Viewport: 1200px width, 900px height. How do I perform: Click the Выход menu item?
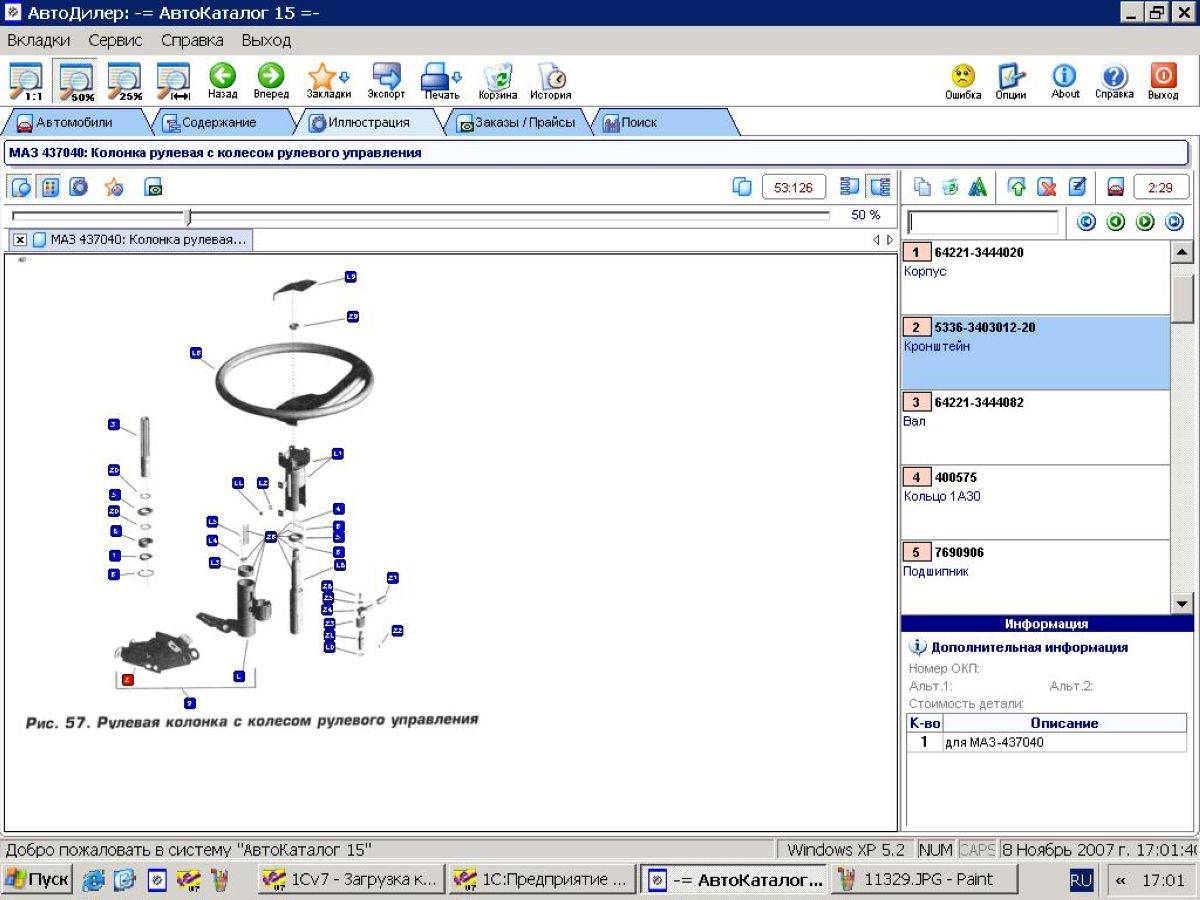(x=266, y=41)
